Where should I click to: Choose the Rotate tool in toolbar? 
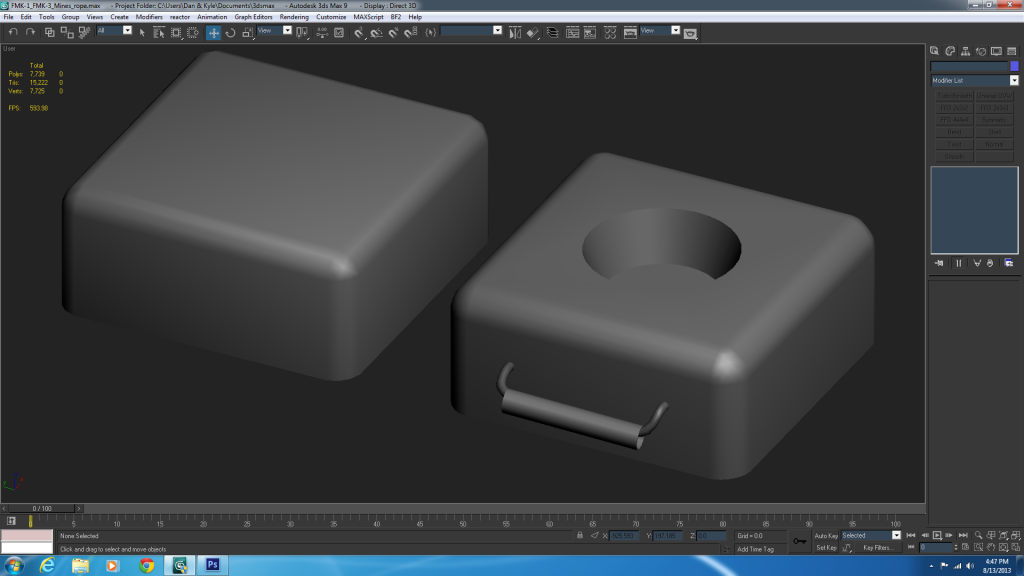pyautogui.click(x=230, y=32)
